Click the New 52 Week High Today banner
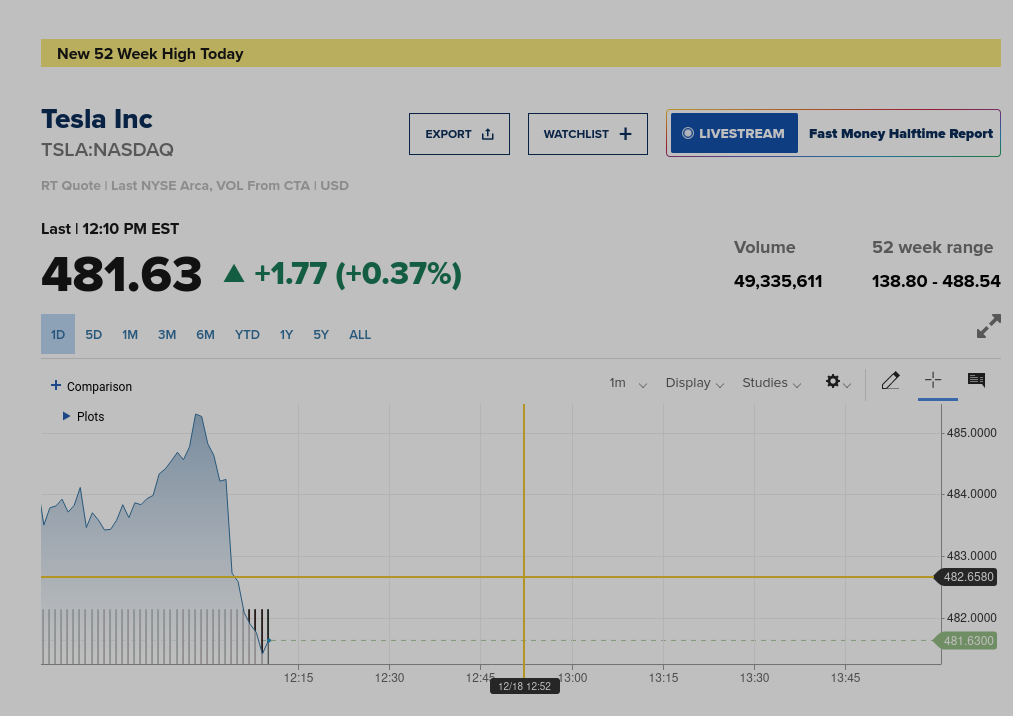1013x716 pixels. 521,53
